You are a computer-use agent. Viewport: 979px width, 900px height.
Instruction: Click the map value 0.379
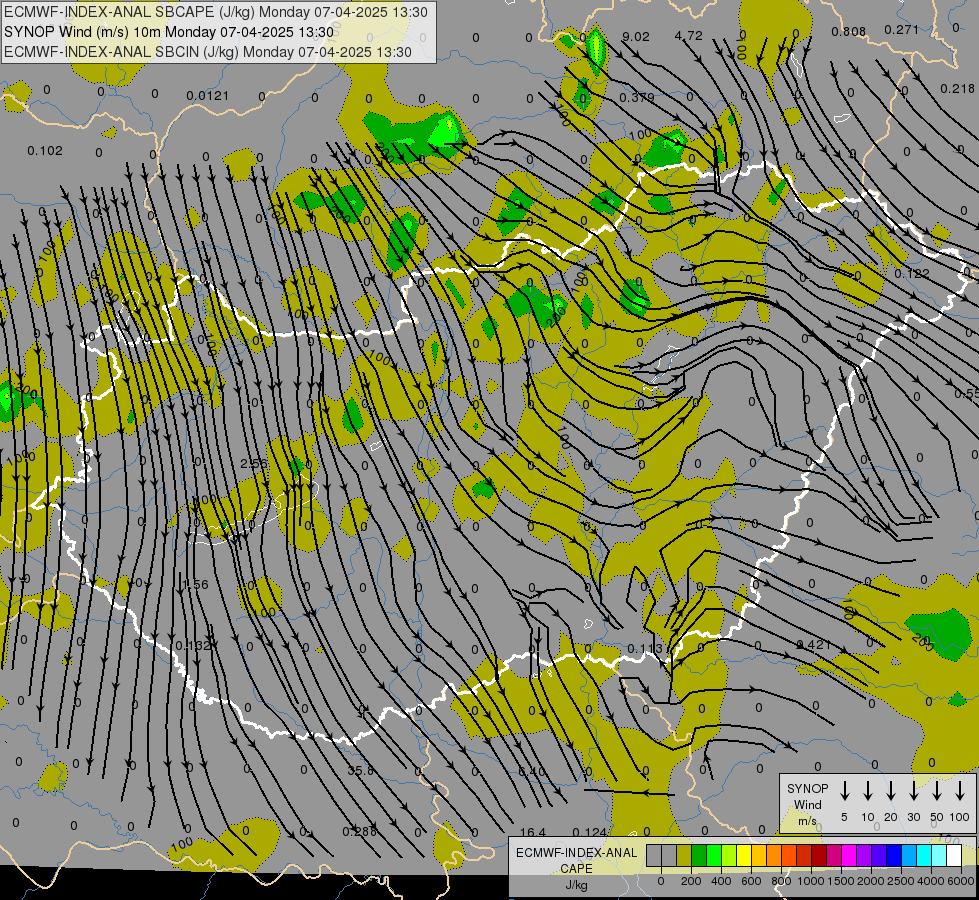pyautogui.click(x=637, y=97)
